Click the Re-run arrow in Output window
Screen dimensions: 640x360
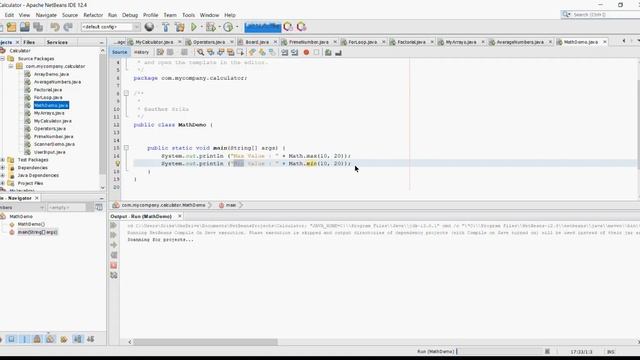click(x=114, y=225)
